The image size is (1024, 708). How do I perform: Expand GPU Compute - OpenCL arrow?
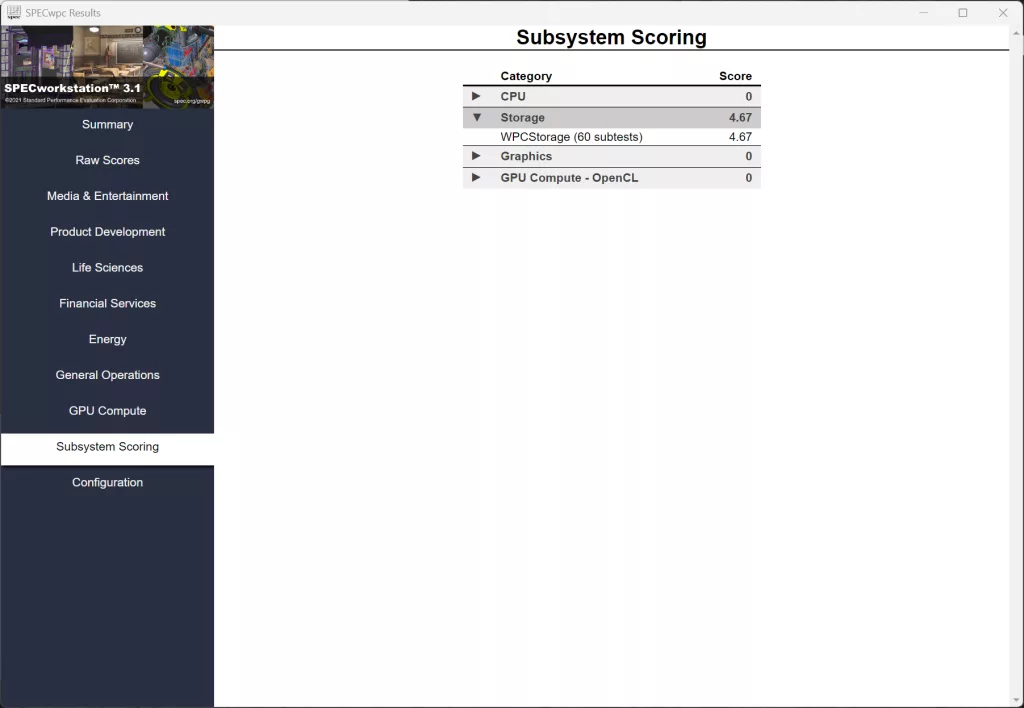pyautogui.click(x=476, y=178)
